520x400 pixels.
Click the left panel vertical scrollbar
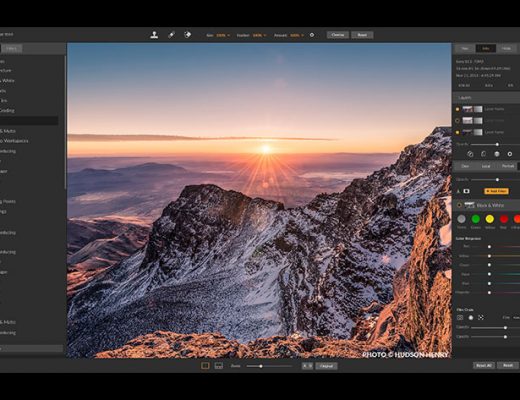point(65,123)
